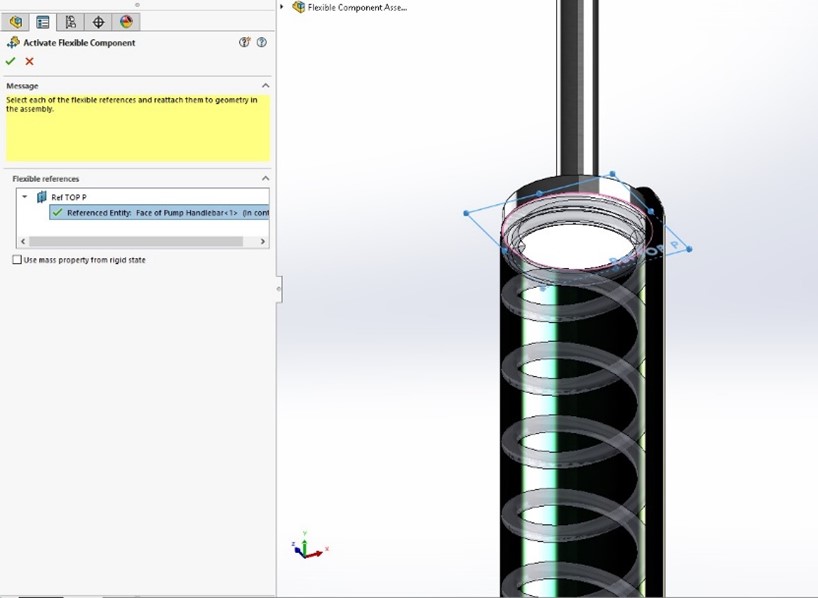
Task: Enable Use mass property from rigid state
Action: point(17,258)
